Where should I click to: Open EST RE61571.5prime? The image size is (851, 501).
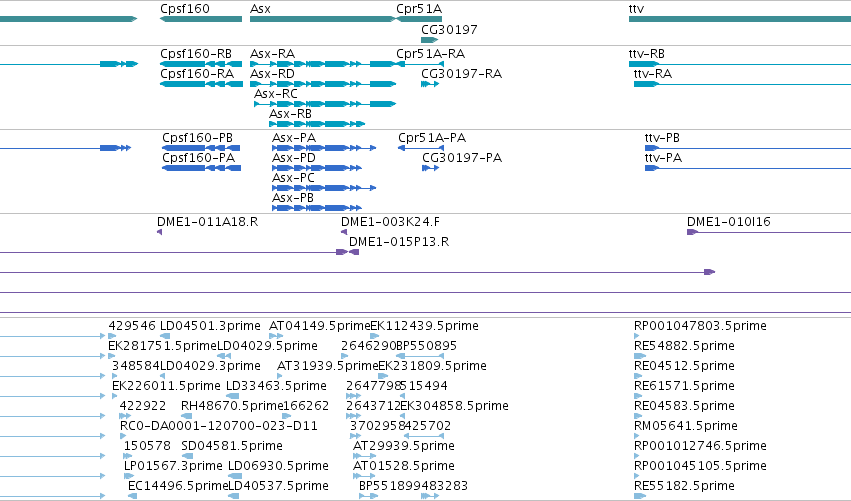tap(684, 386)
